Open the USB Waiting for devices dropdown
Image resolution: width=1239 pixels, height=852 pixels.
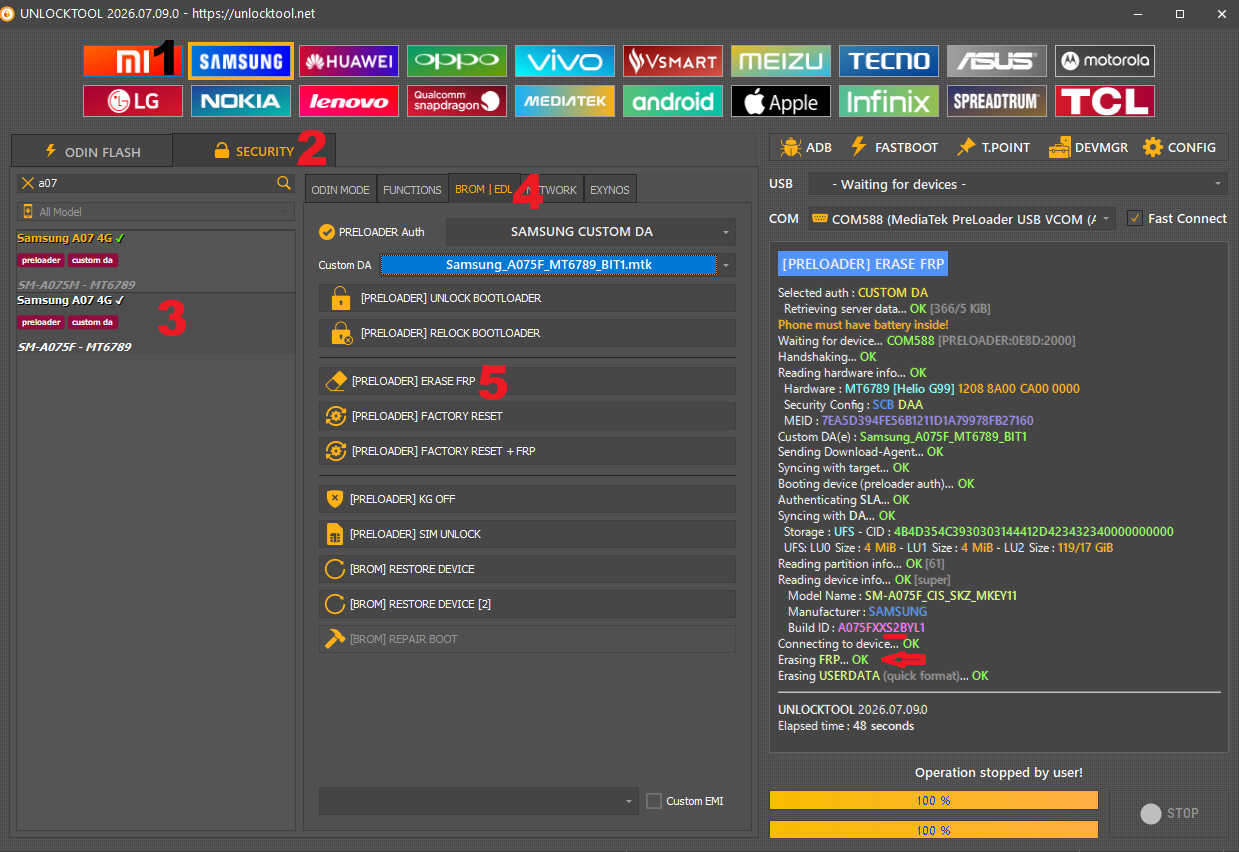[x=1017, y=184]
